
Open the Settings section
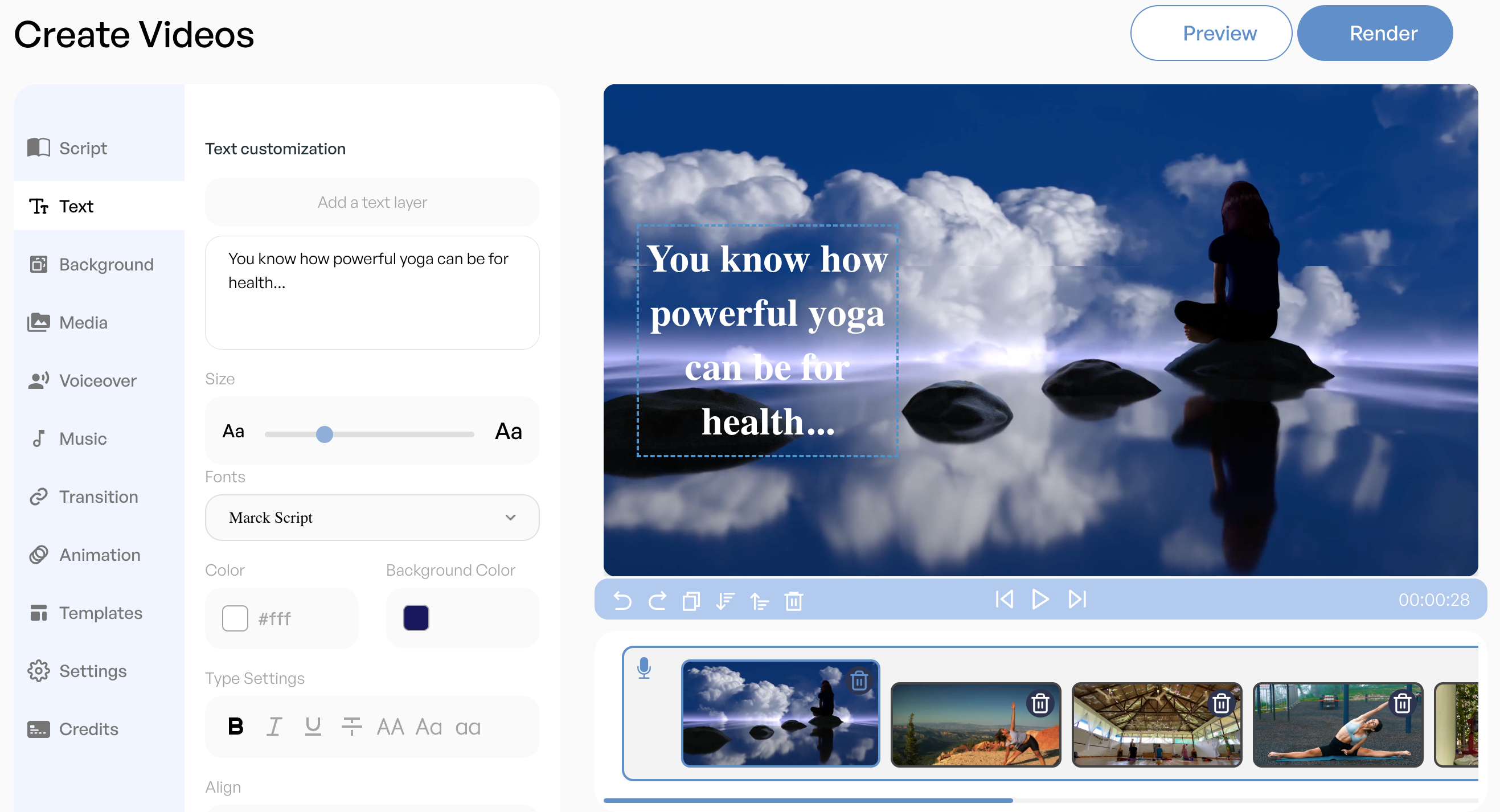point(77,671)
